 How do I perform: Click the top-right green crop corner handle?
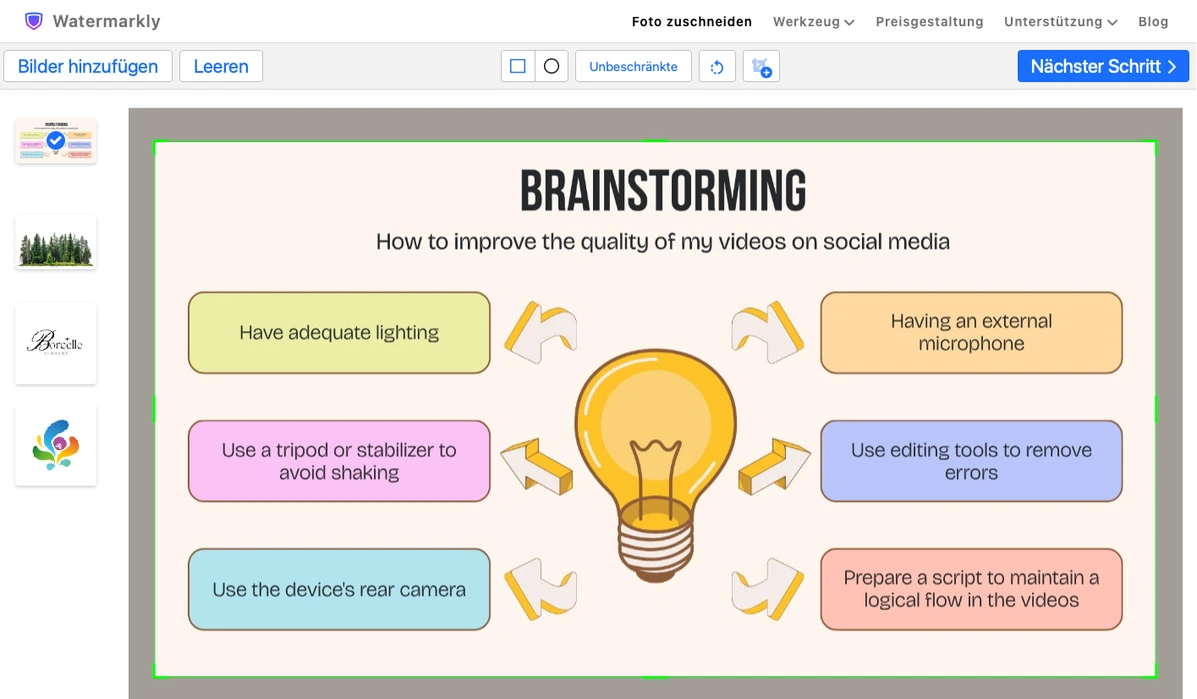pos(1155,143)
